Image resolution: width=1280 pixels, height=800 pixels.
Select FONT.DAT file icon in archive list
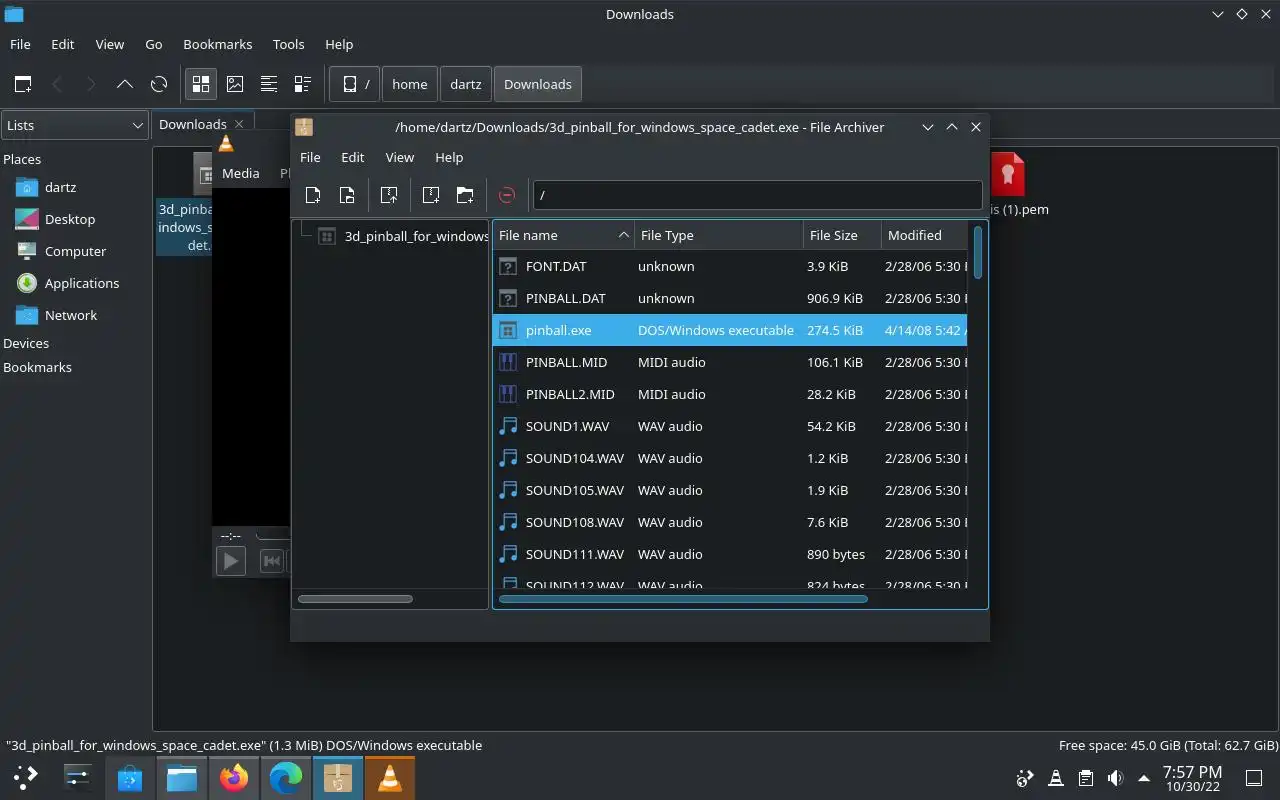pyautogui.click(x=508, y=266)
